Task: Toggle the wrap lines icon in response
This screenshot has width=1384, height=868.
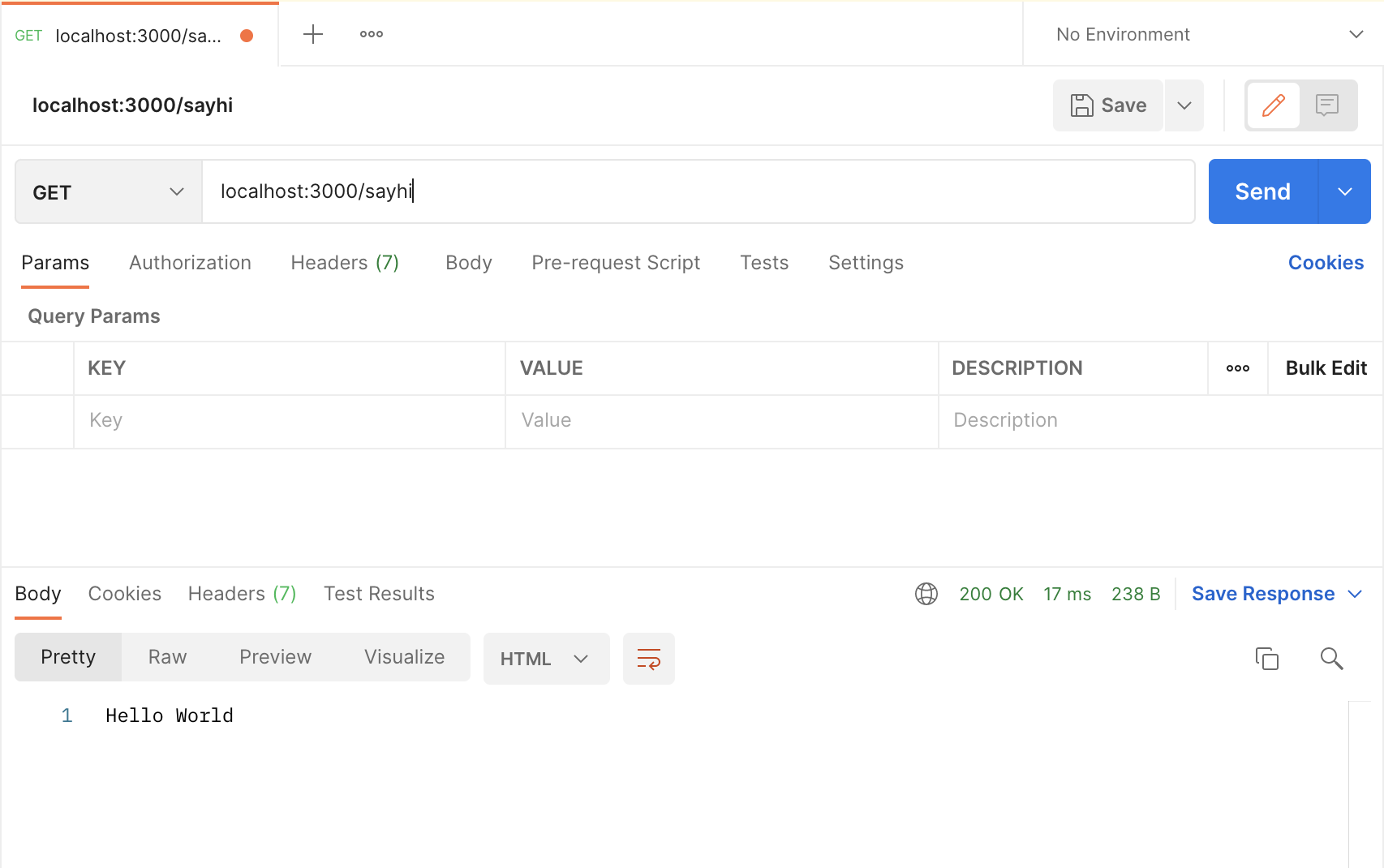Action: coord(648,659)
